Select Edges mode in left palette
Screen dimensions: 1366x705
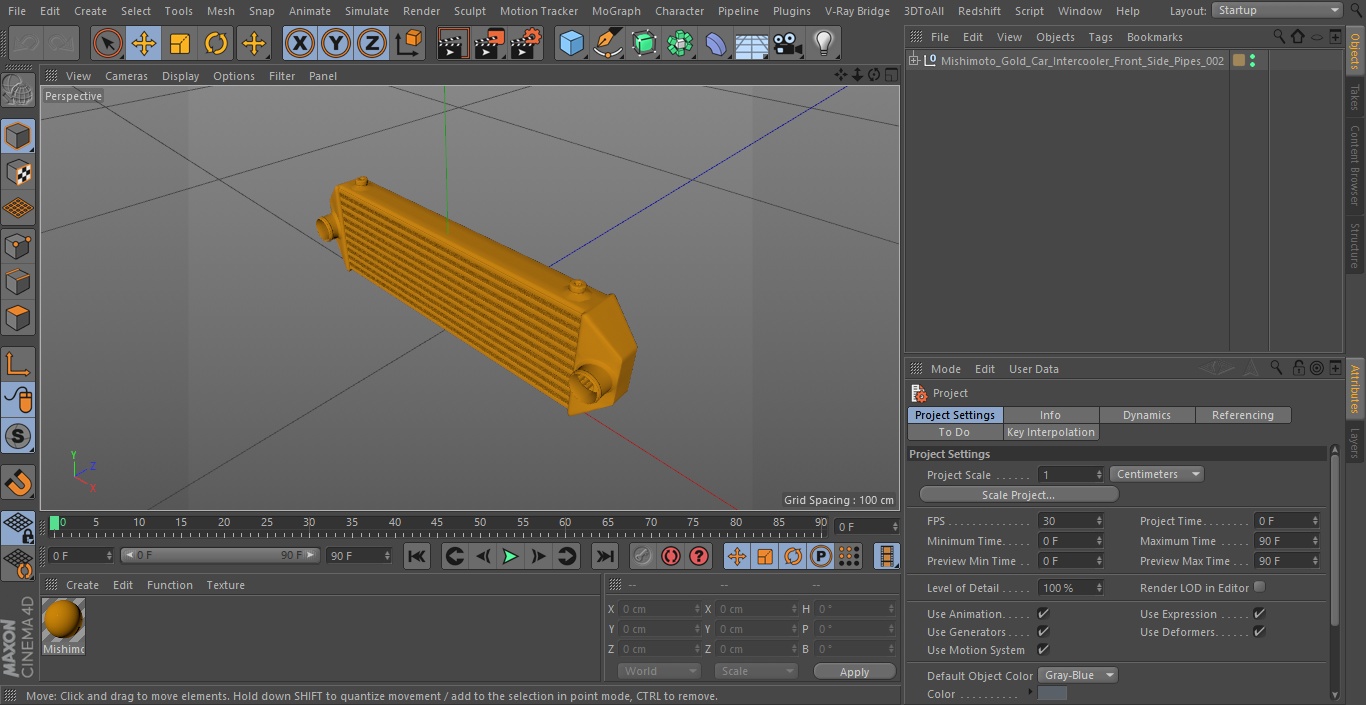pyautogui.click(x=18, y=282)
